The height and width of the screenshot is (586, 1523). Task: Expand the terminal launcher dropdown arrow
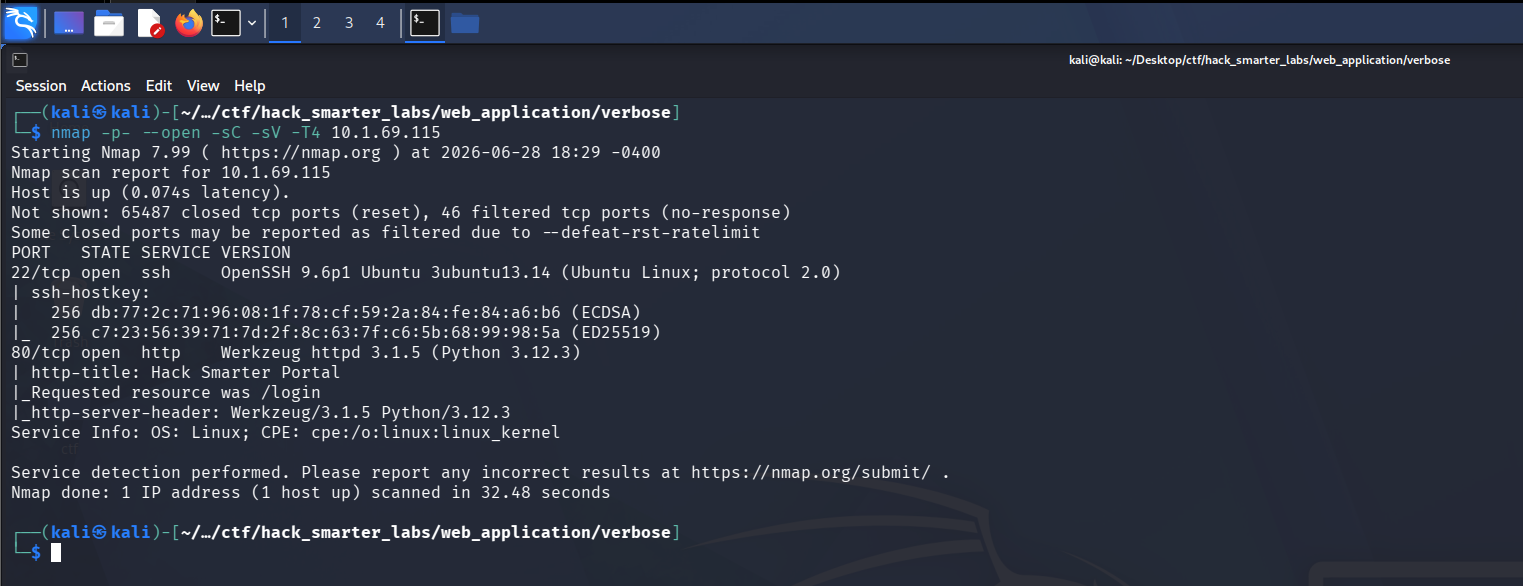(x=252, y=22)
